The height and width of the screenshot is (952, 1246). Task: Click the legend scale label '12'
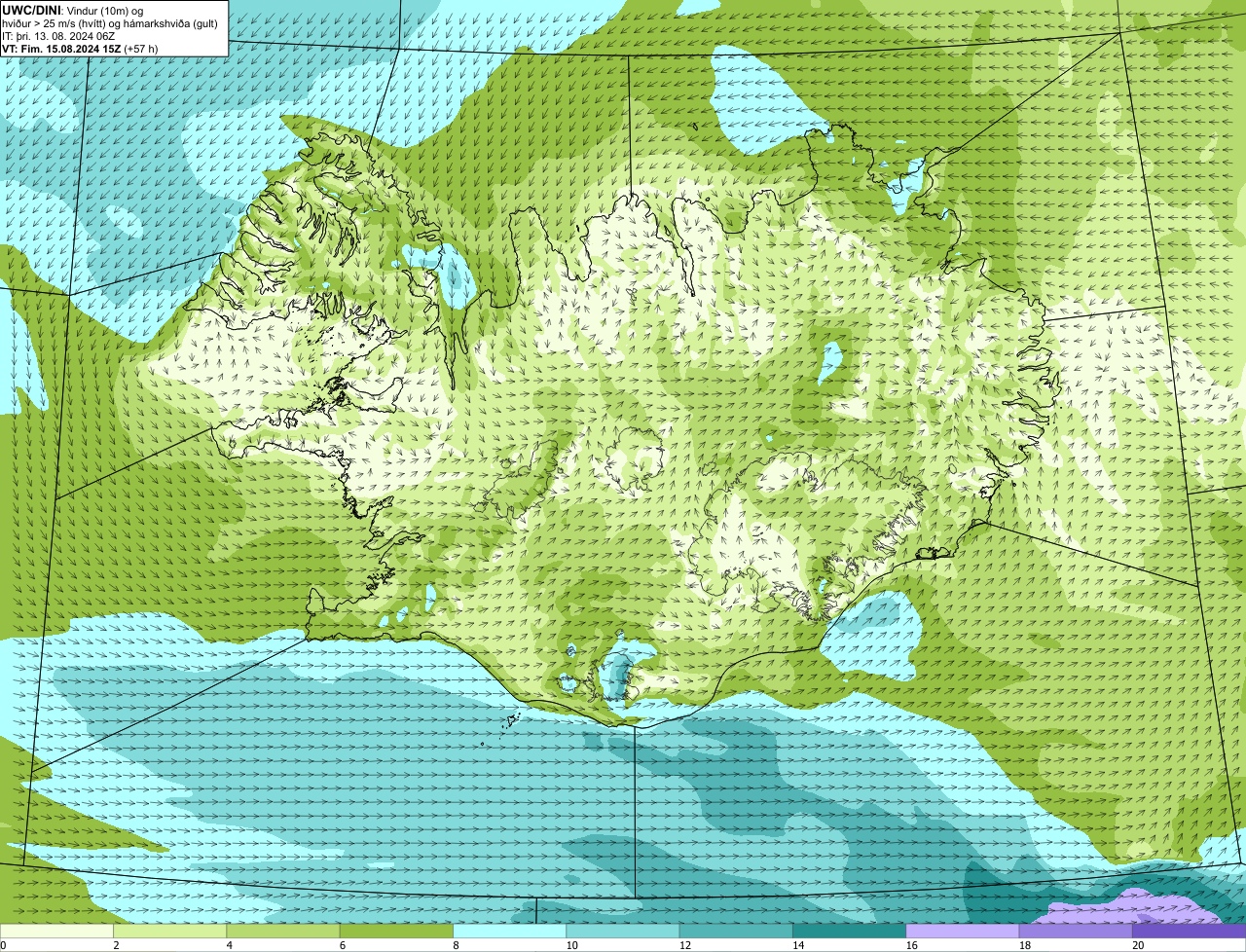[x=685, y=945]
